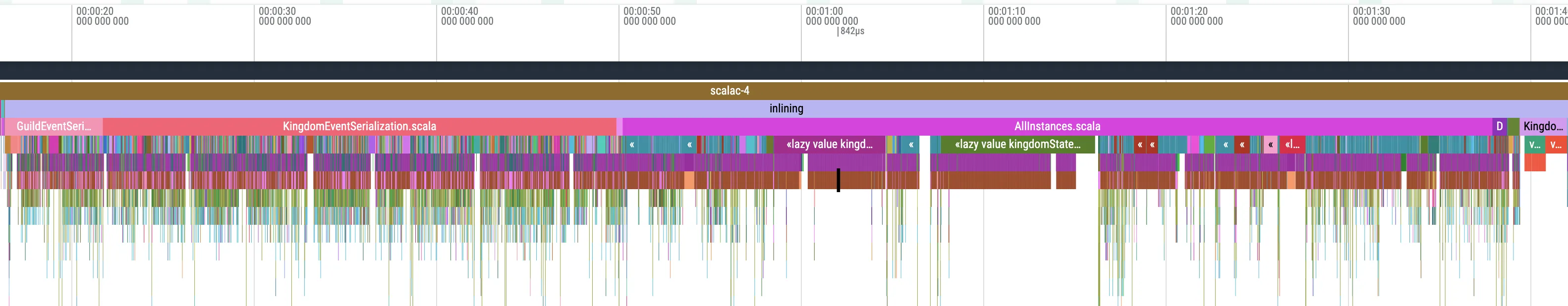Open the KingdomEventSerialization.scala slice

pos(359,127)
